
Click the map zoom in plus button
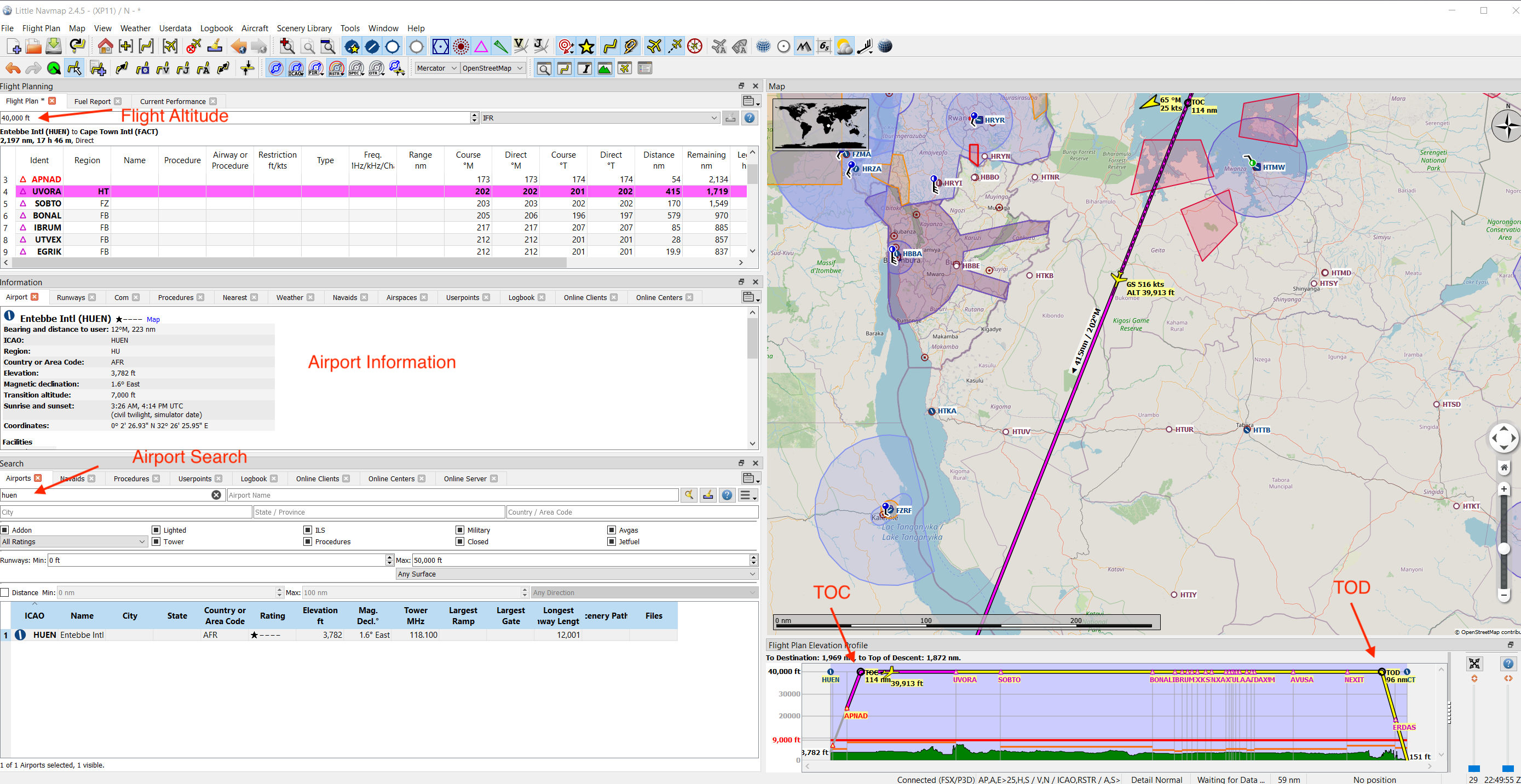pos(1504,489)
